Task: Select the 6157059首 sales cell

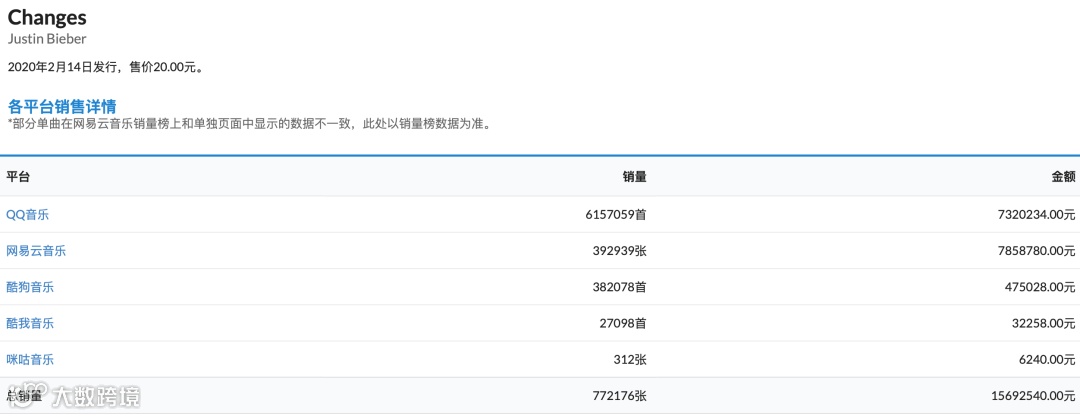Action: click(x=616, y=215)
